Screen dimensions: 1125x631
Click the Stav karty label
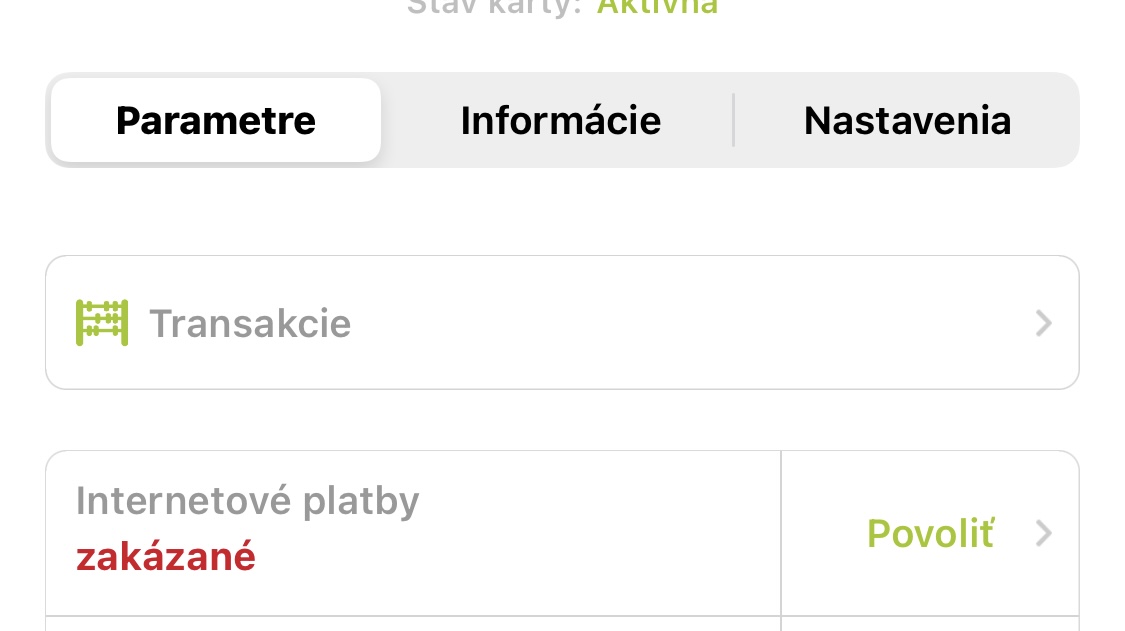[x=494, y=6]
